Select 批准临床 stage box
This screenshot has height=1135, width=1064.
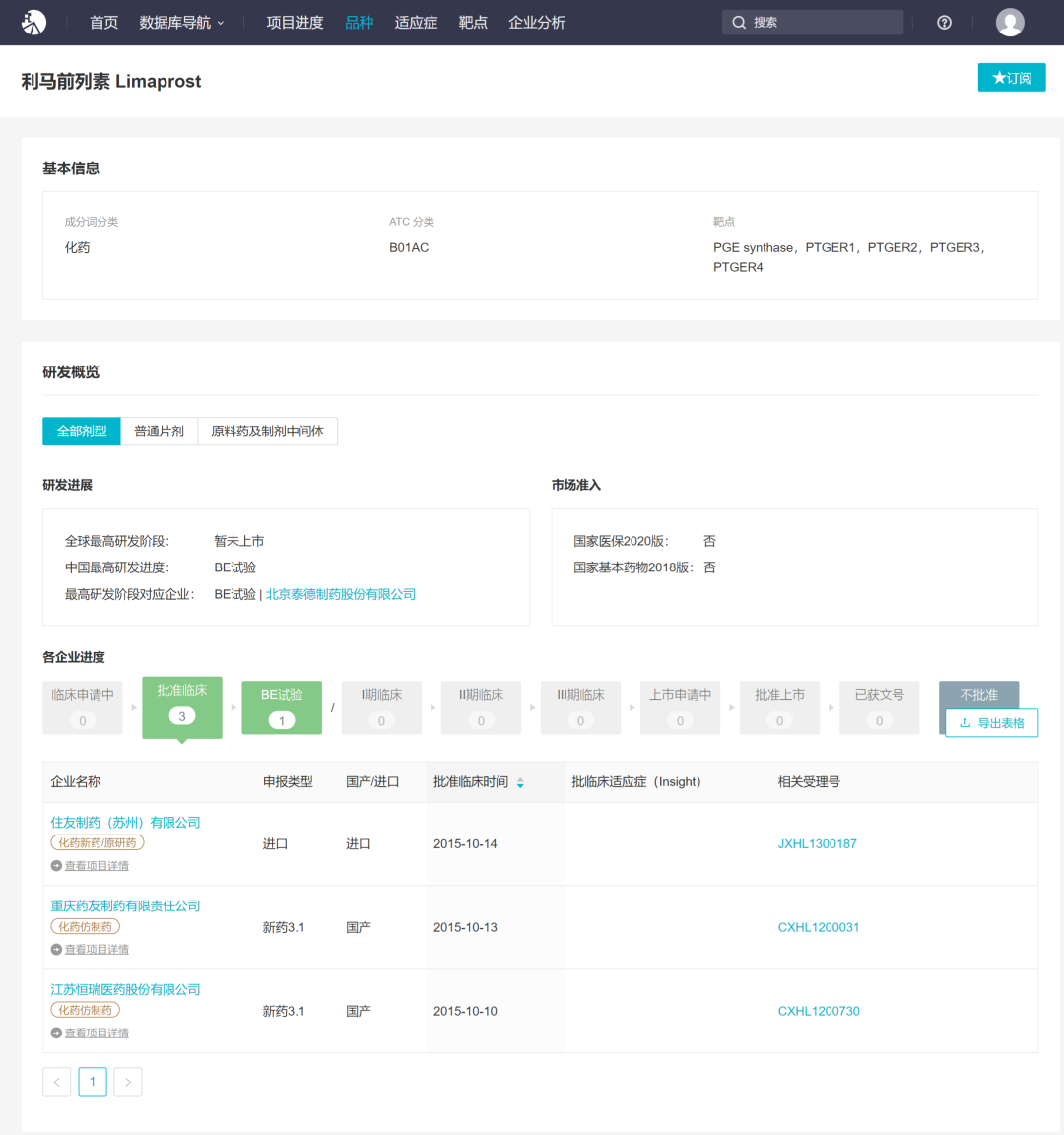[x=181, y=707]
